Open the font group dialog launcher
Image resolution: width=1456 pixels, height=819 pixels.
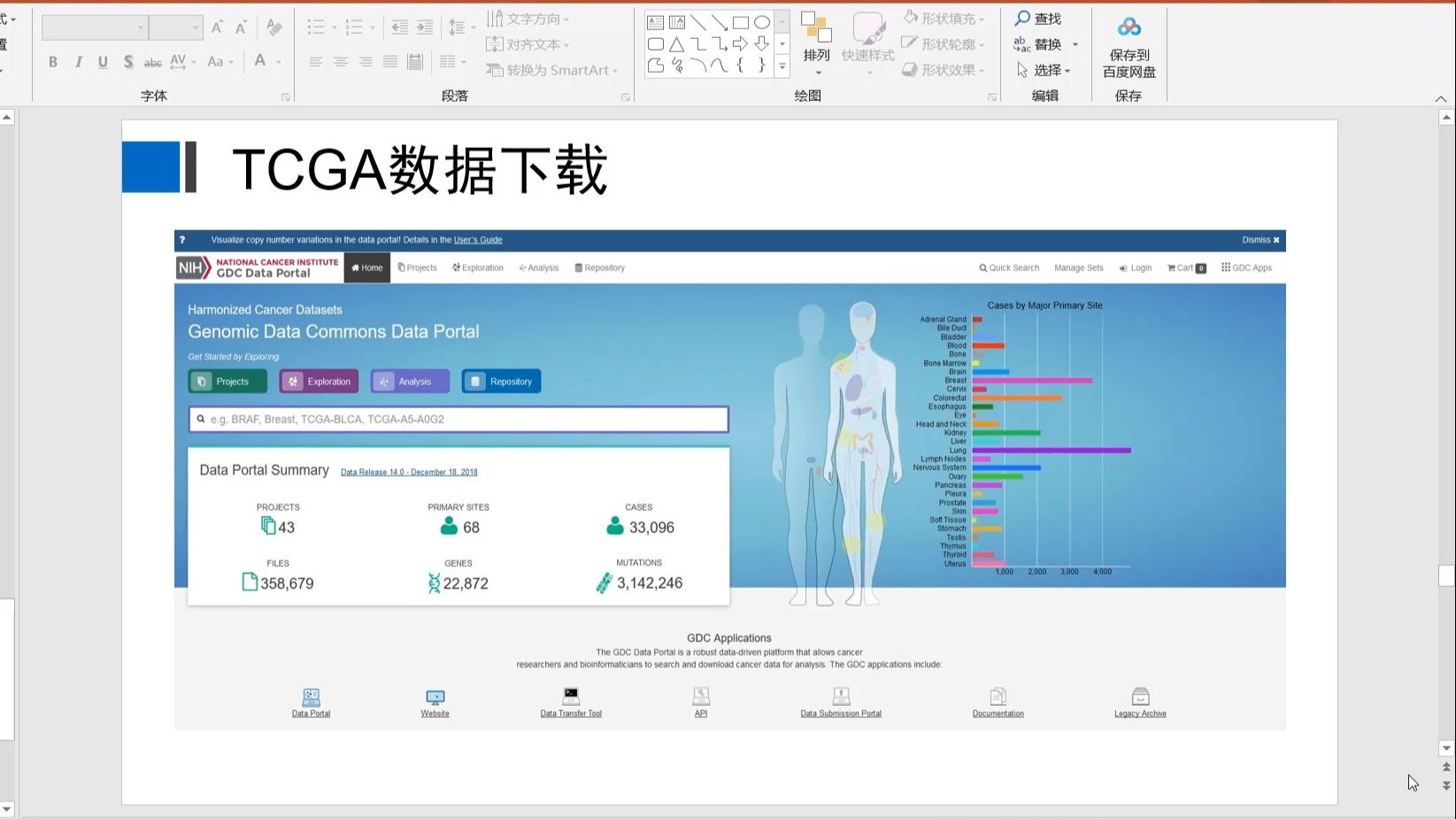point(286,97)
